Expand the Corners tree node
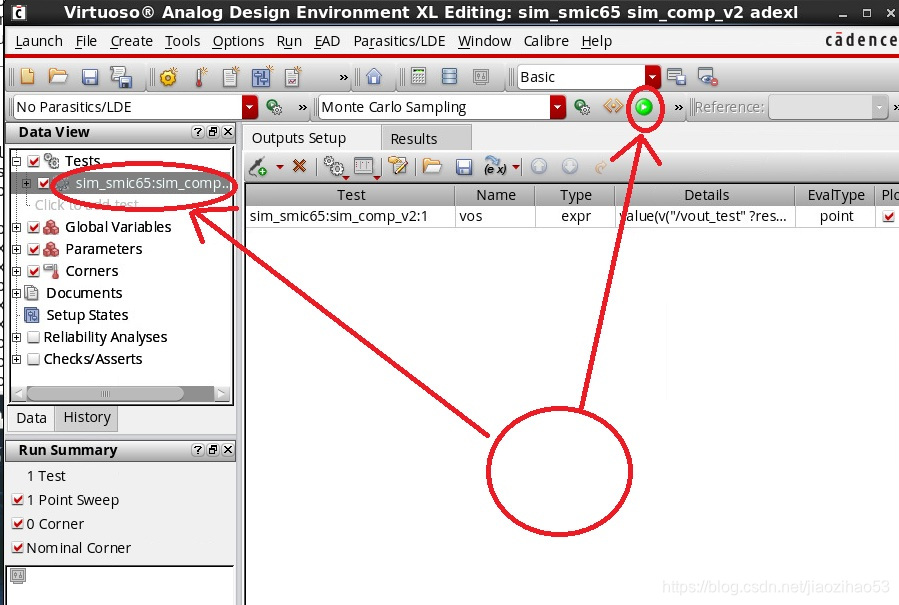 click(17, 271)
